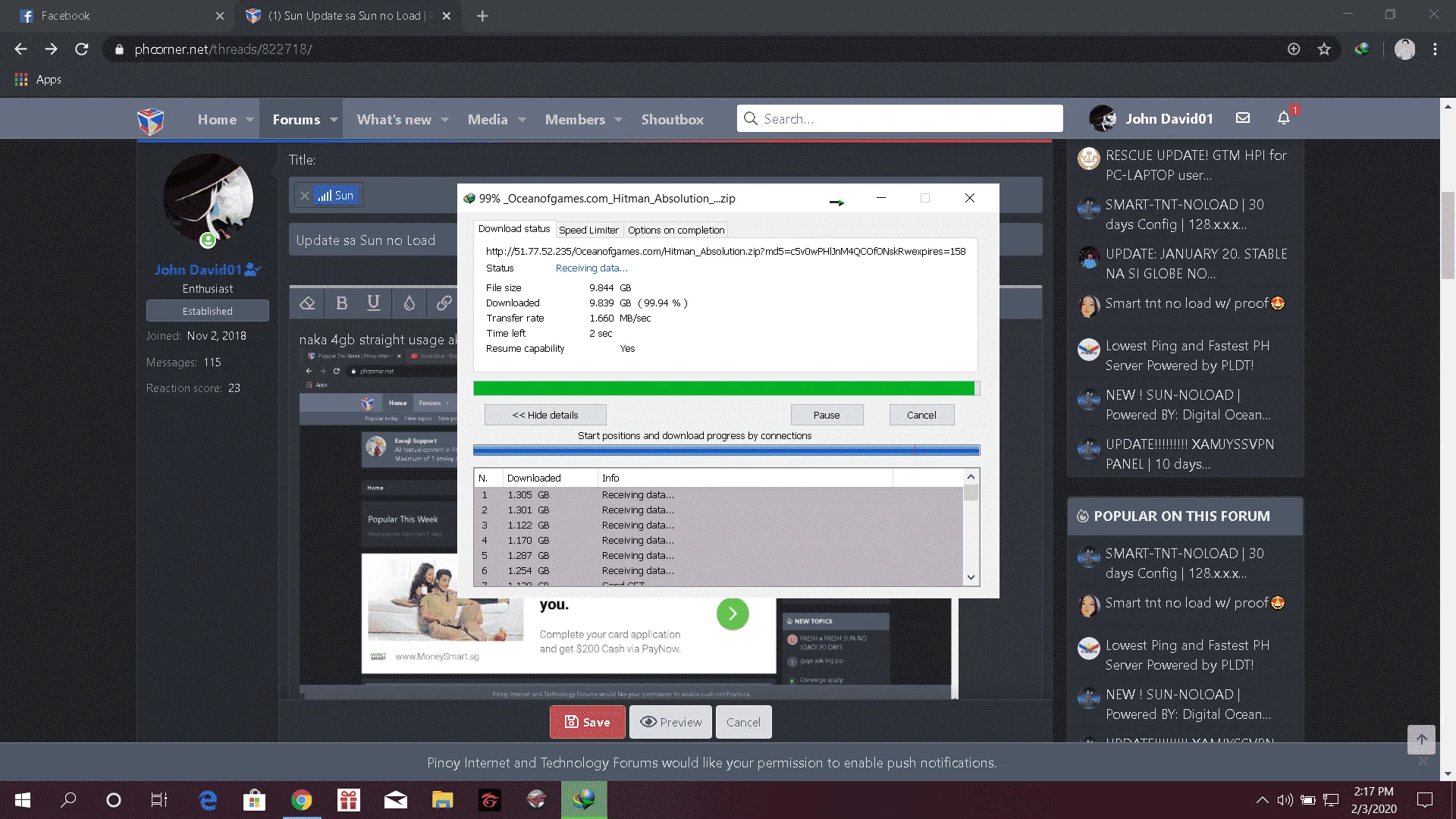Click the eraser remove-formatting icon in editor
1456x819 pixels.
pos(307,303)
